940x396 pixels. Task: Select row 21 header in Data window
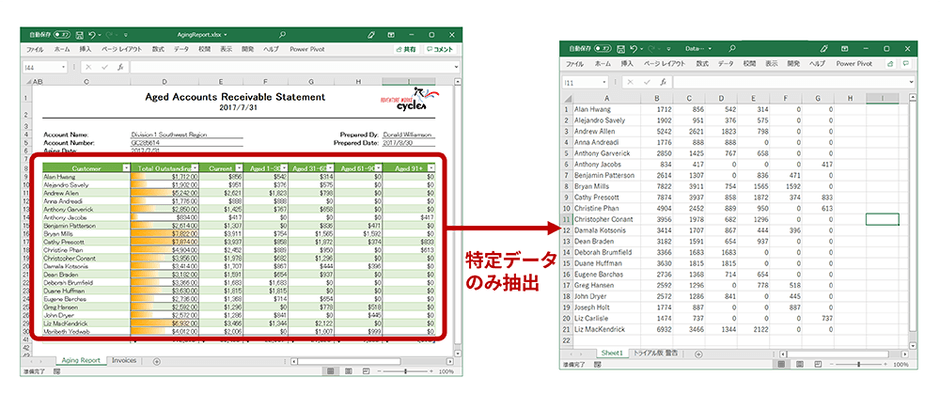point(565,330)
